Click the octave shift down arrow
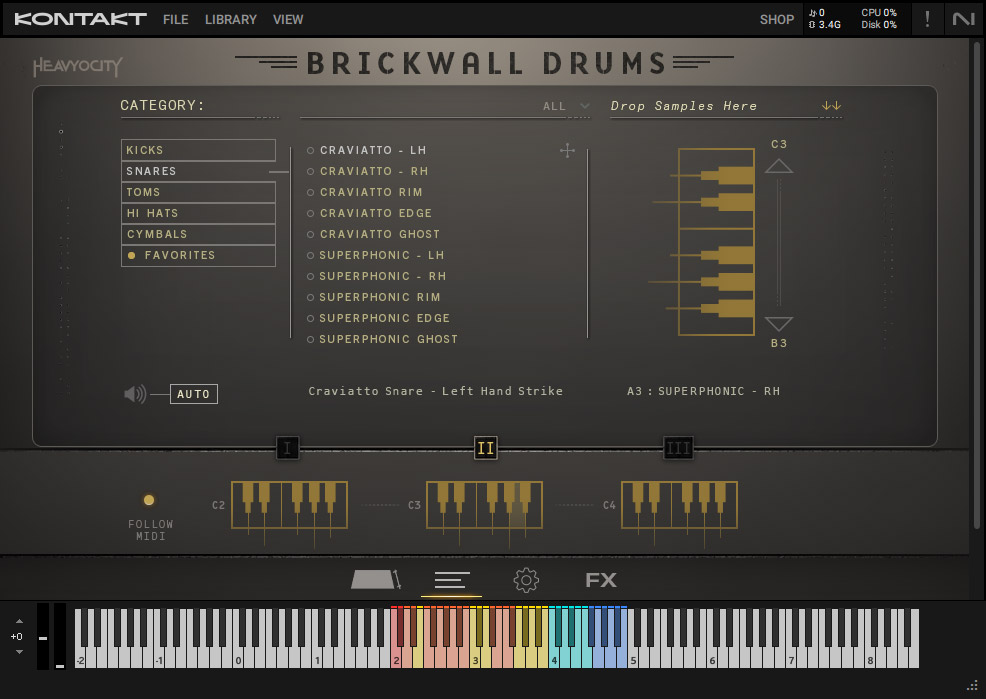The image size is (986, 699). coord(19,652)
